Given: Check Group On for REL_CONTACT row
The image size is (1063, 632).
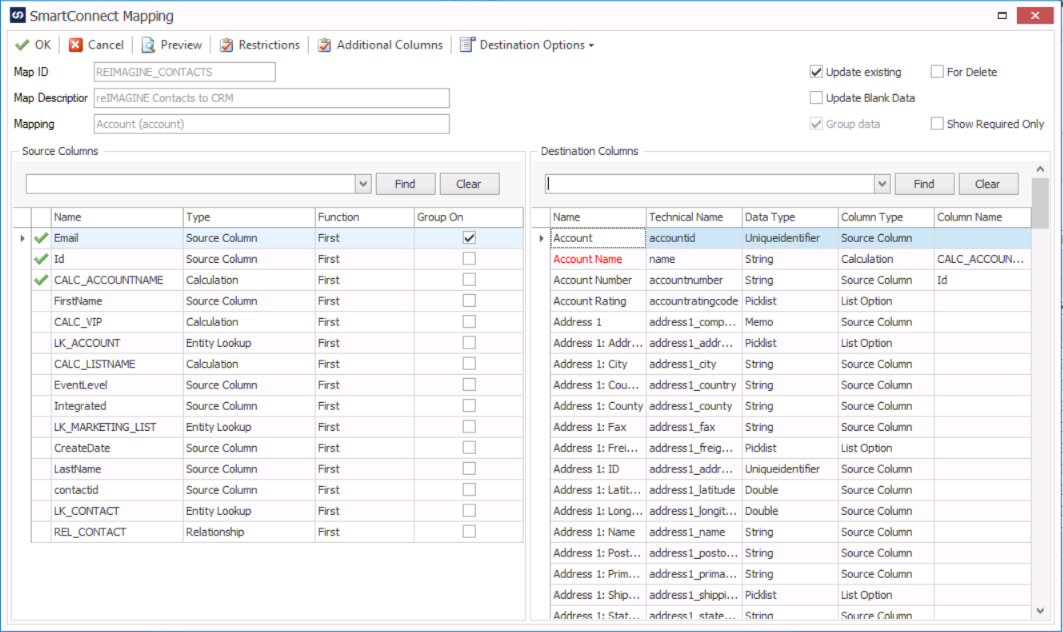Looking at the screenshot, I should coord(469,532).
